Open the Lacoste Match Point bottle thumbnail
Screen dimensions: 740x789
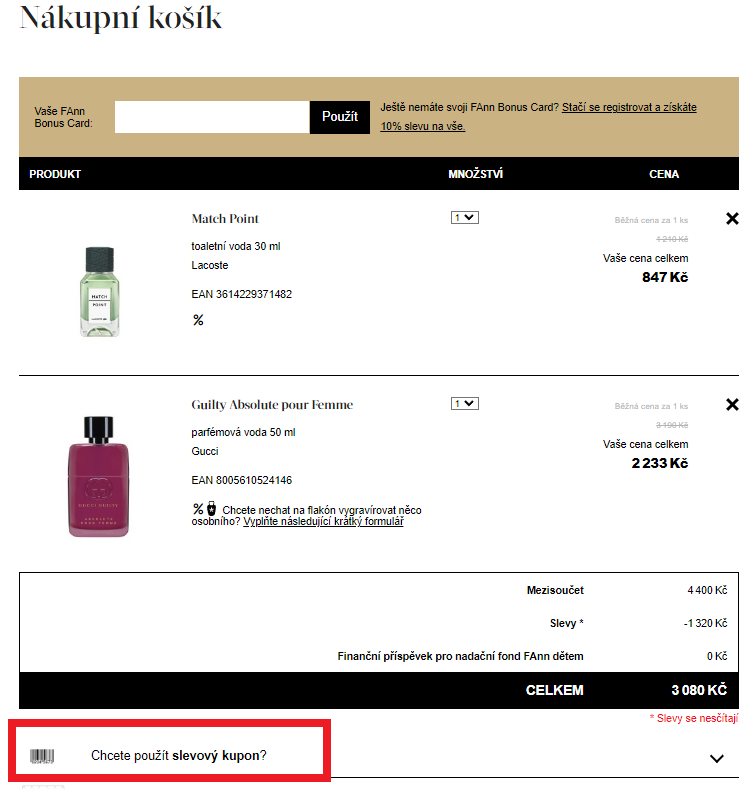click(98, 289)
